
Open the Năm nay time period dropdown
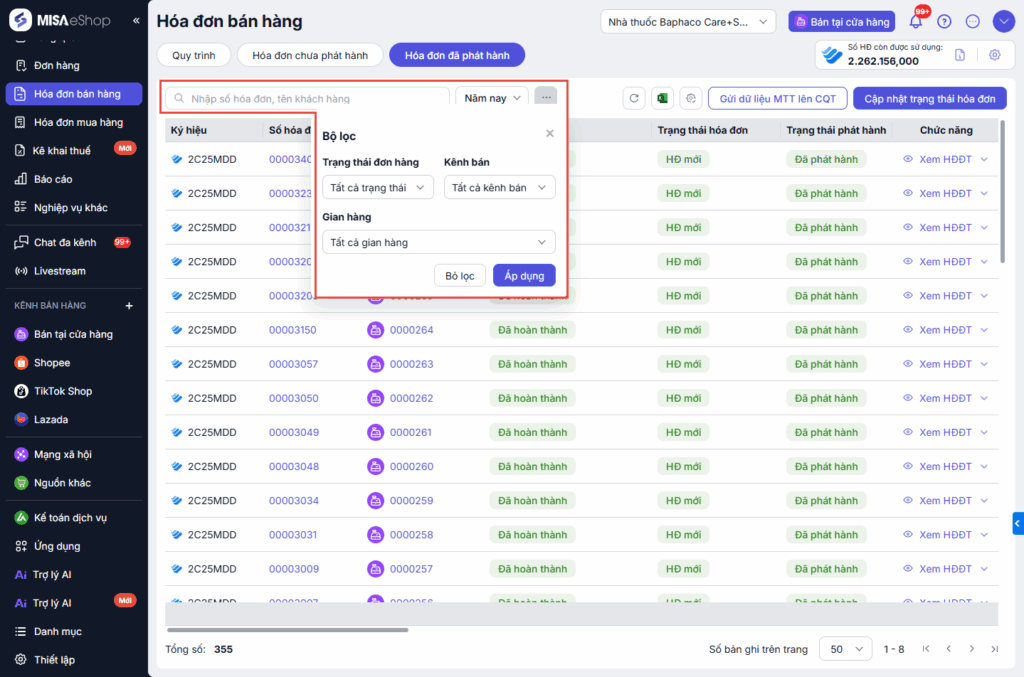tap(492, 98)
